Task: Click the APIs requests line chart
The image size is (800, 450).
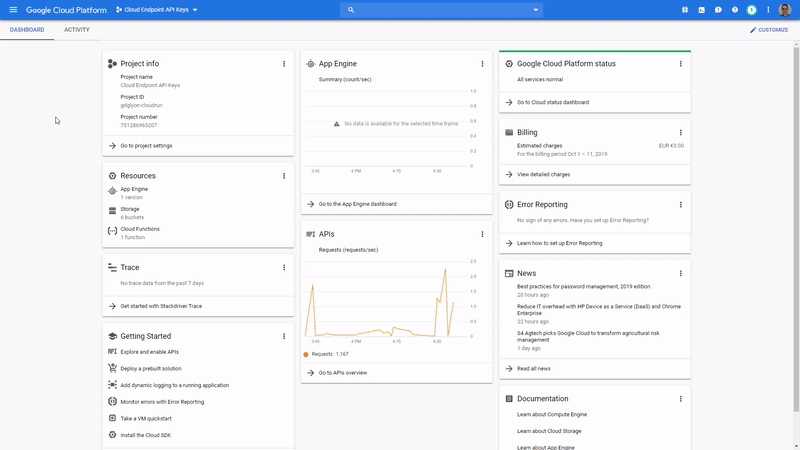Action: [x=386, y=301]
